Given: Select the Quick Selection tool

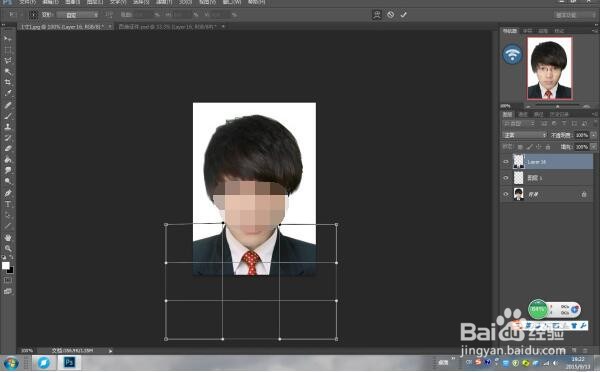Looking at the screenshot, I should pos(8,72).
